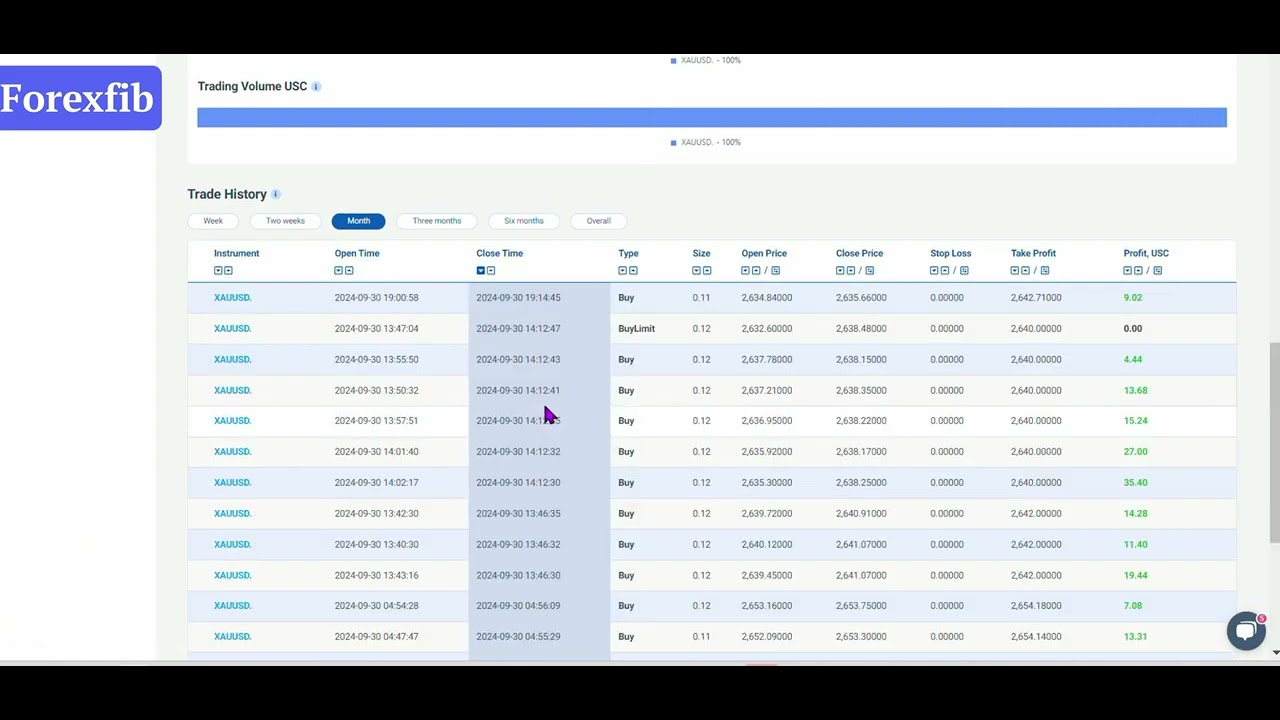This screenshot has width=1280, height=720.
Task: Sort Open Time with second sort icon
Action: point(349,271)
